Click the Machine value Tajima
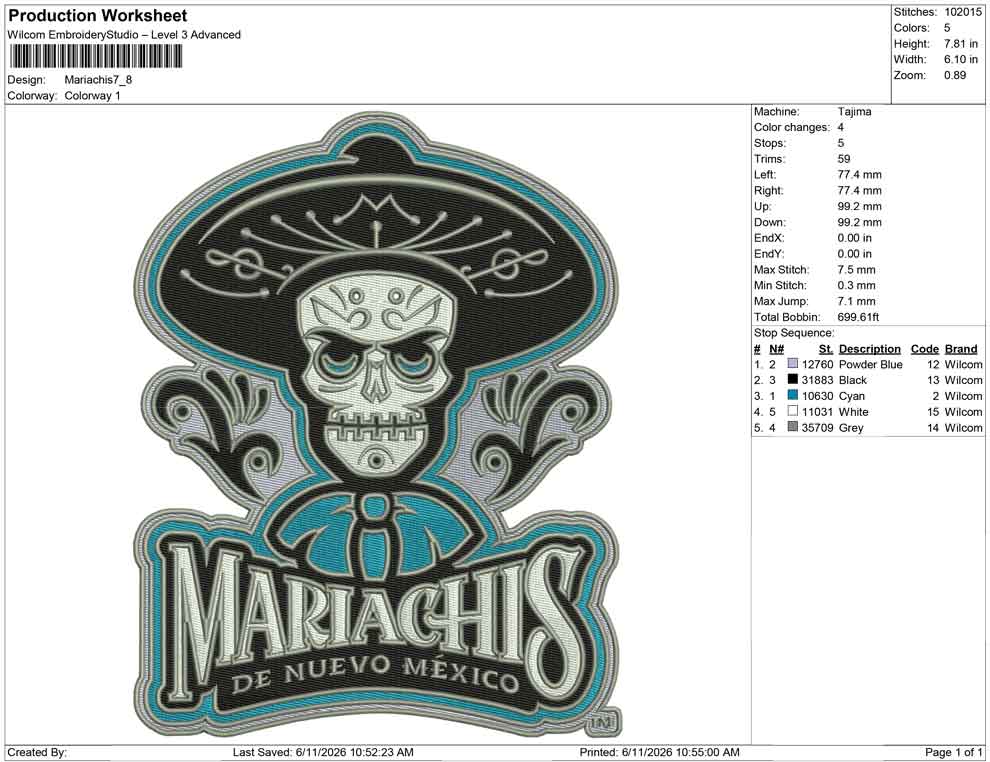 point(854,112)
